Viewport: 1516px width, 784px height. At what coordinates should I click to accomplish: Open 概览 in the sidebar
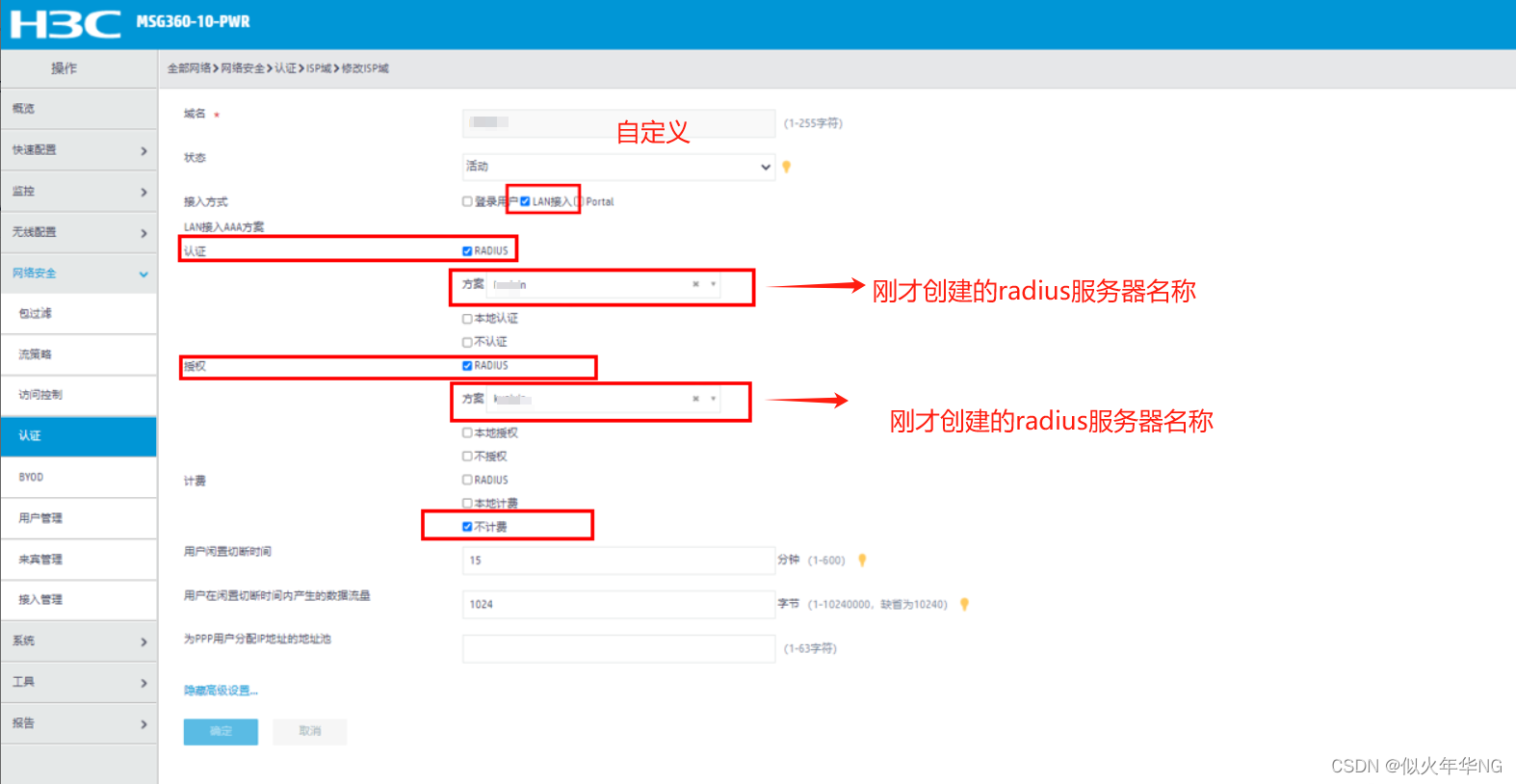pos(79,109)
